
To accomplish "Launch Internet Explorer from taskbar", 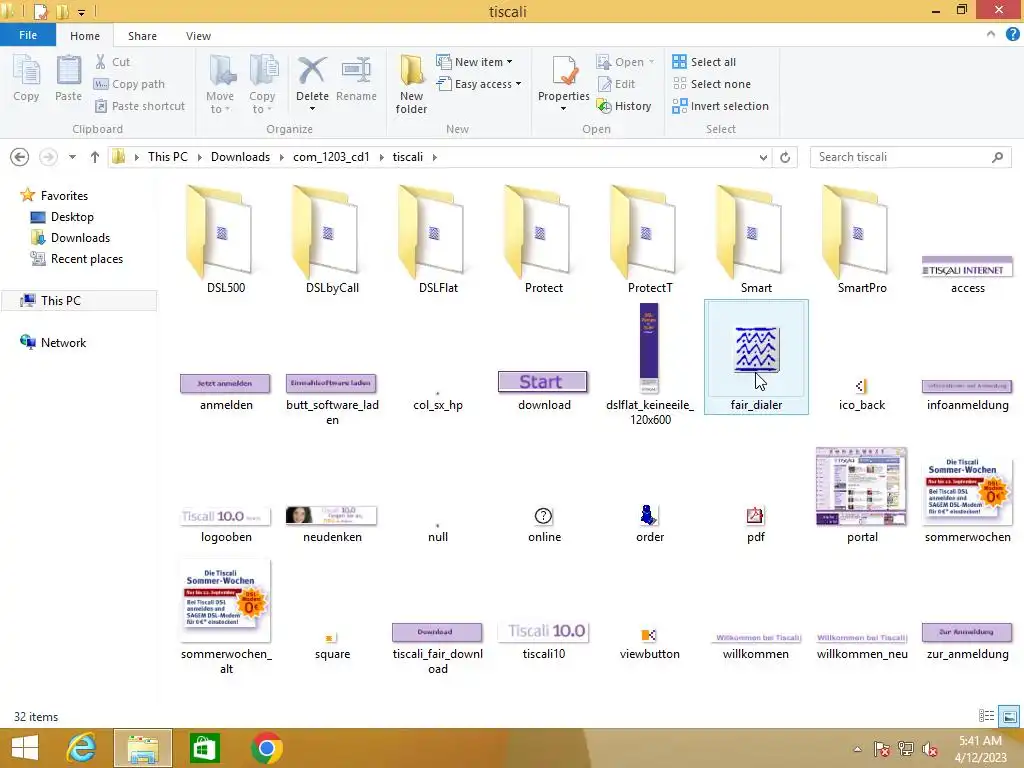I will [x=82, y=748].
